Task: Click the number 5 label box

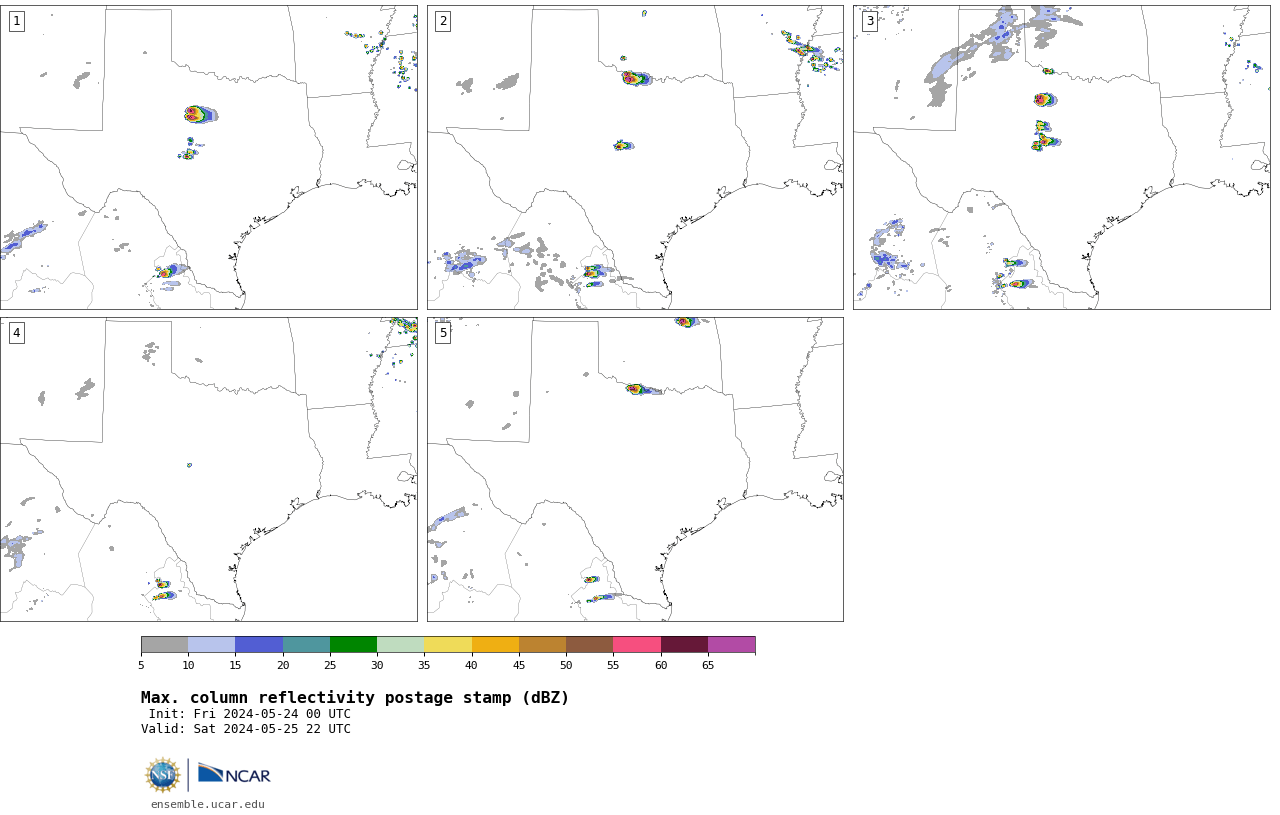Action: click(443, 333)
